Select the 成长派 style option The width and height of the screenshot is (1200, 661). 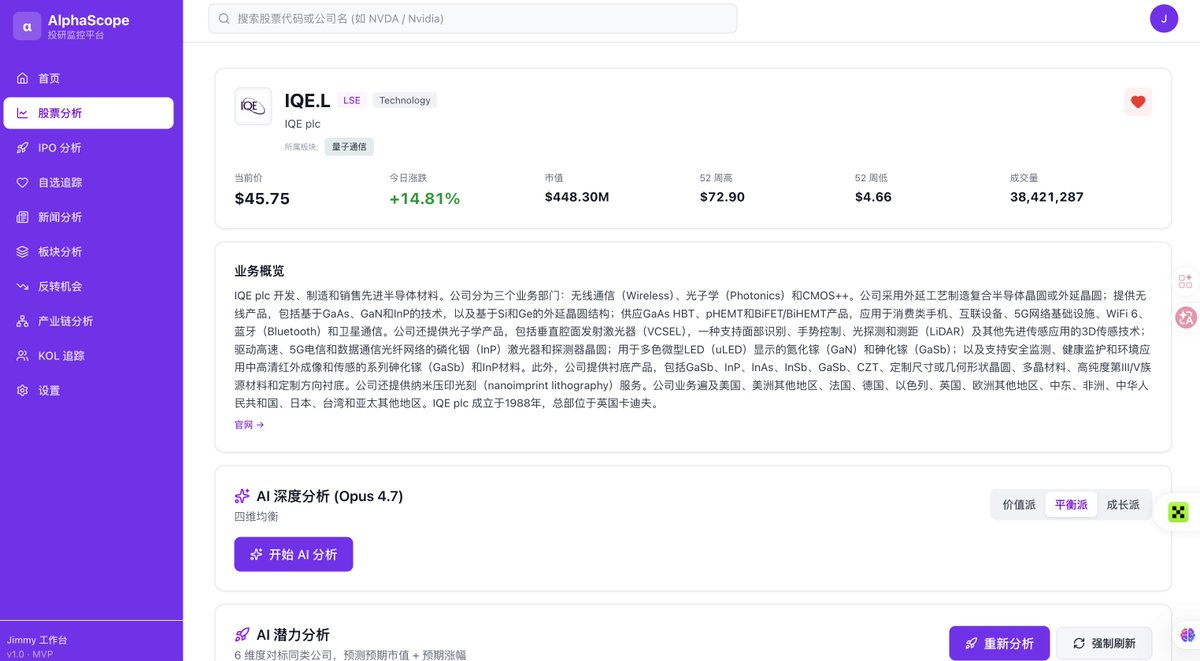tap(1123, 505)
